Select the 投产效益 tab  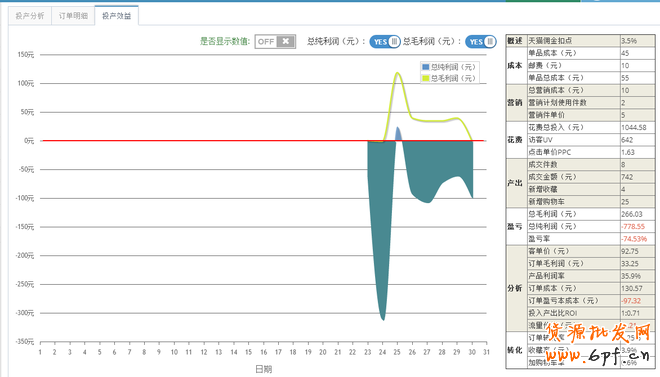pyautogui.click(x=117, y=16)
